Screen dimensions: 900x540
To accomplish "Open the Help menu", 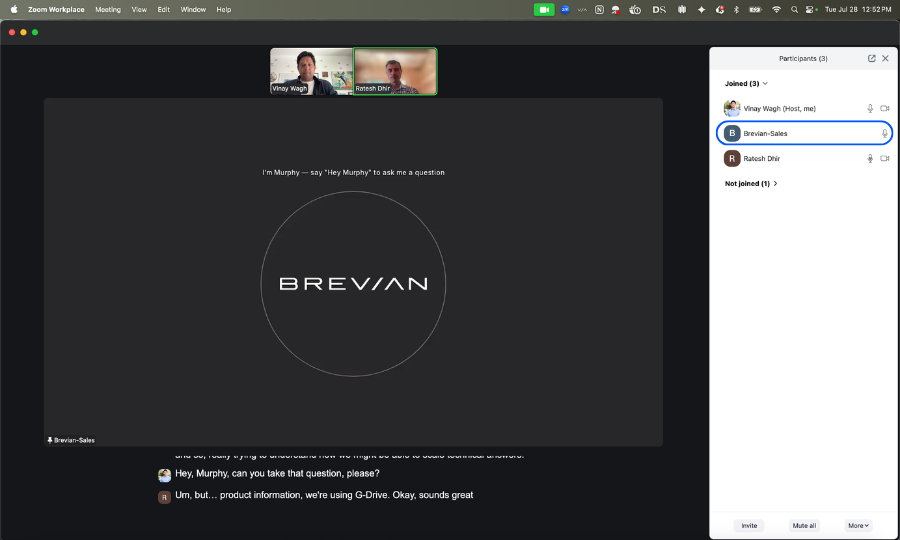I will (x=224, y=10).
